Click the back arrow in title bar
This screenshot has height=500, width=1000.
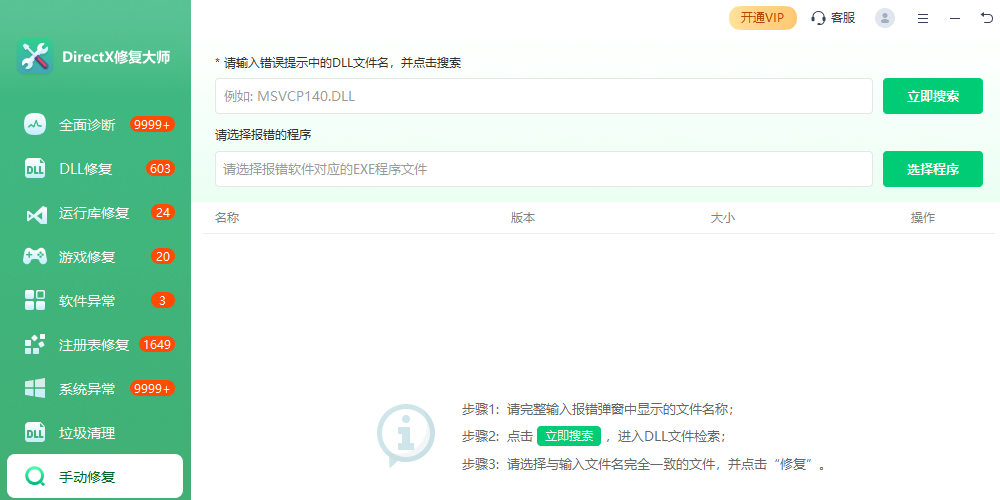click(987, 18)
